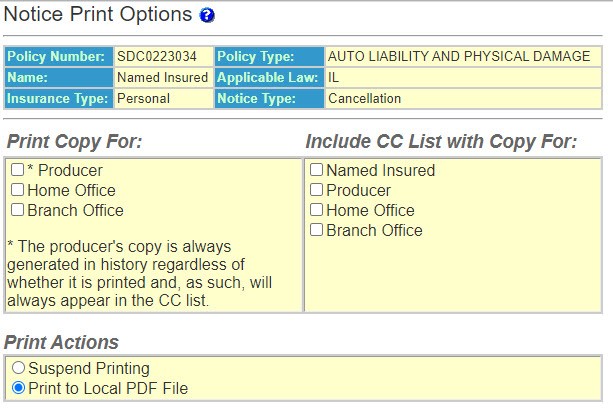This screenshot has width=613, height=413.
Task: Enable Home Office under Print Copy For
Action: click(x=17, y=190)
